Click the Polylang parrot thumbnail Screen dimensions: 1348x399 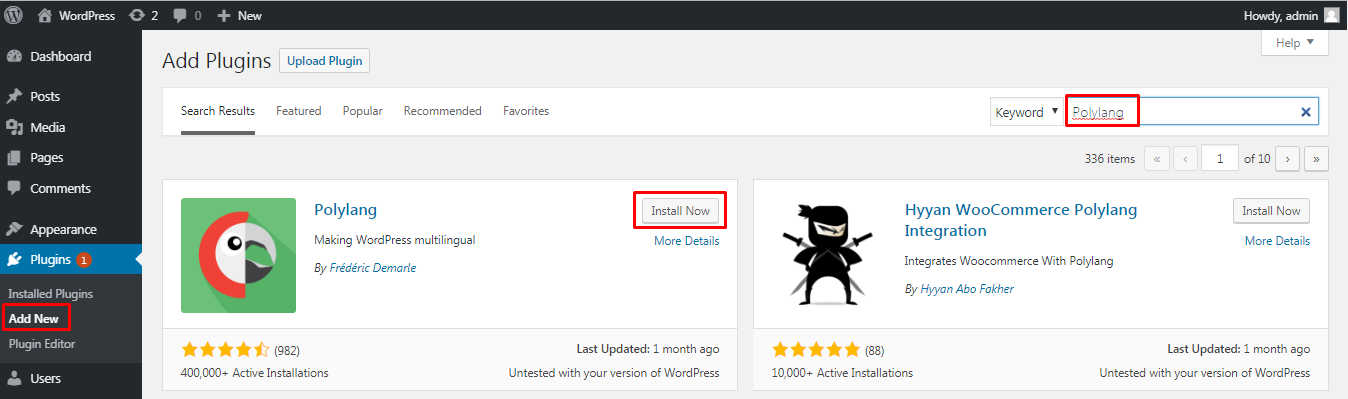pos(238,255)
